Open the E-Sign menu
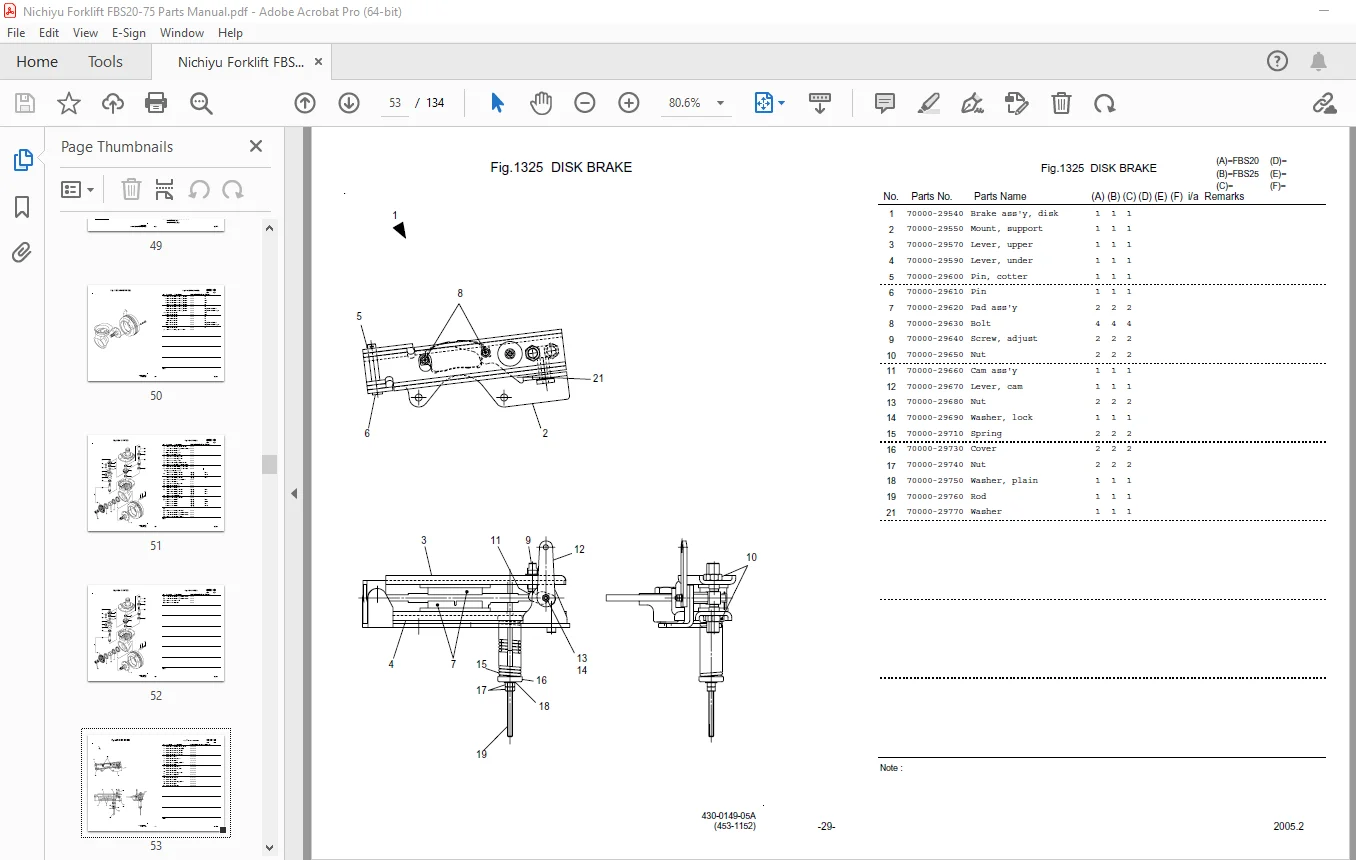The image size is (1356, 860). [x=129, y=32]
